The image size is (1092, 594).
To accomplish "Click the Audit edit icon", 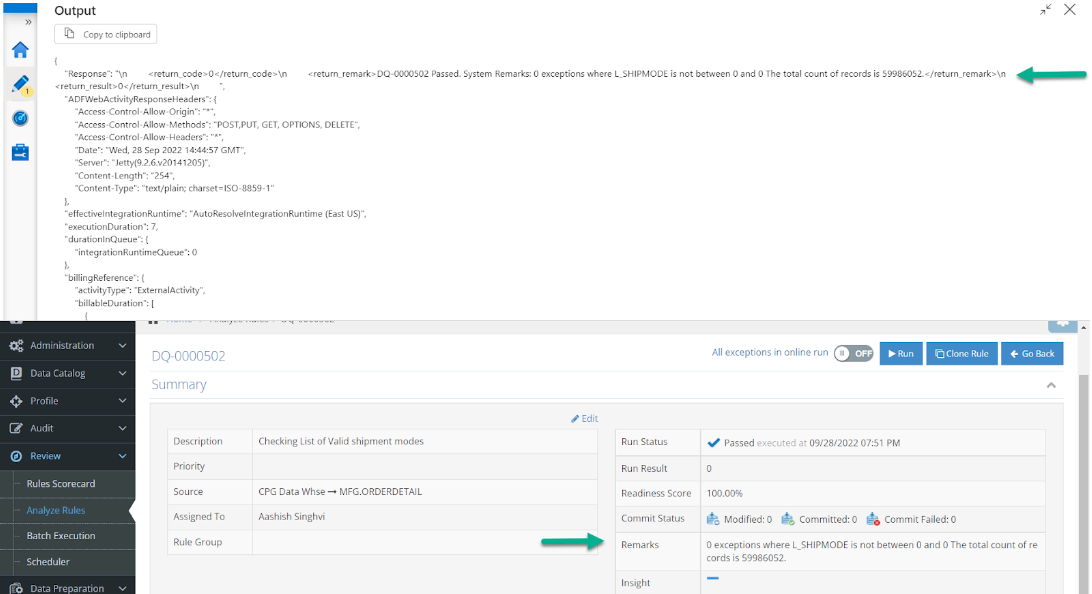I will [16, 428].
